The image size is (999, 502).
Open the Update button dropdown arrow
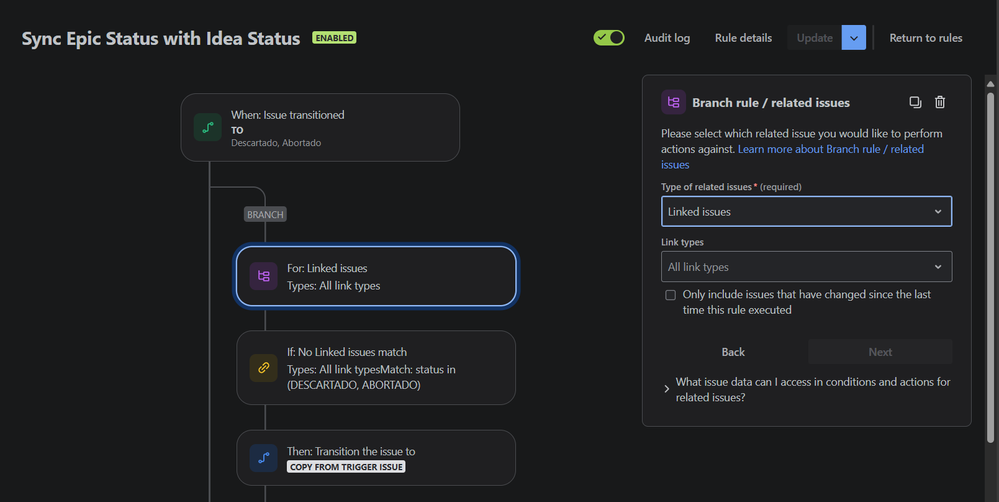tap(853, 38)
